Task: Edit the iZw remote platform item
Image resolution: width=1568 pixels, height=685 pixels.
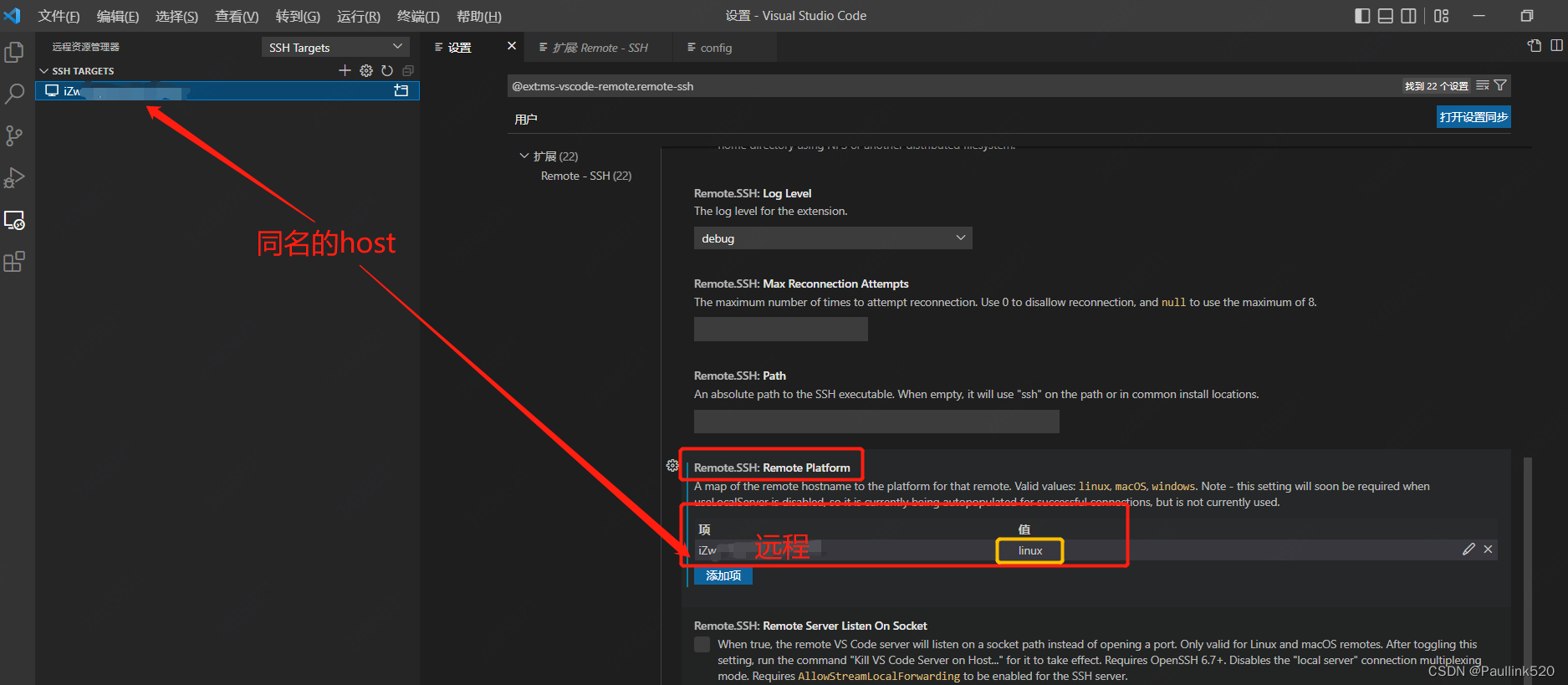Action: click(1468, 549)
